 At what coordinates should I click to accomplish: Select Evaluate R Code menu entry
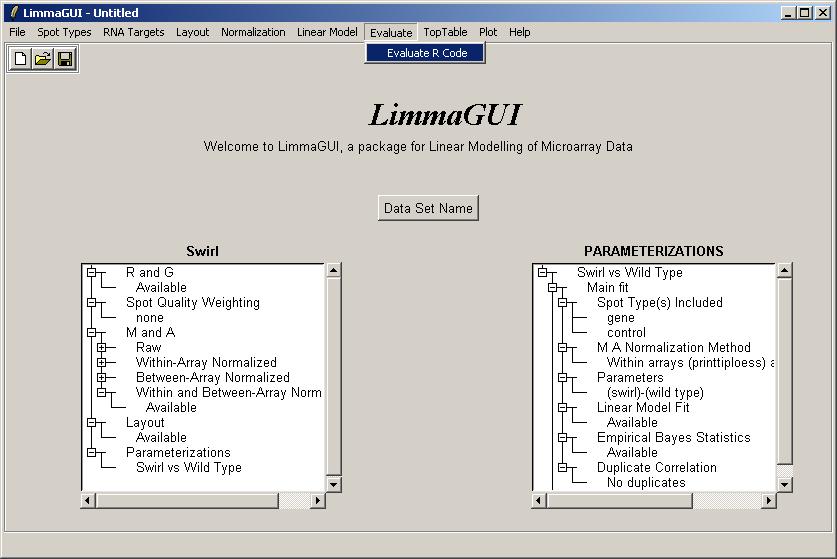point(426,53)
